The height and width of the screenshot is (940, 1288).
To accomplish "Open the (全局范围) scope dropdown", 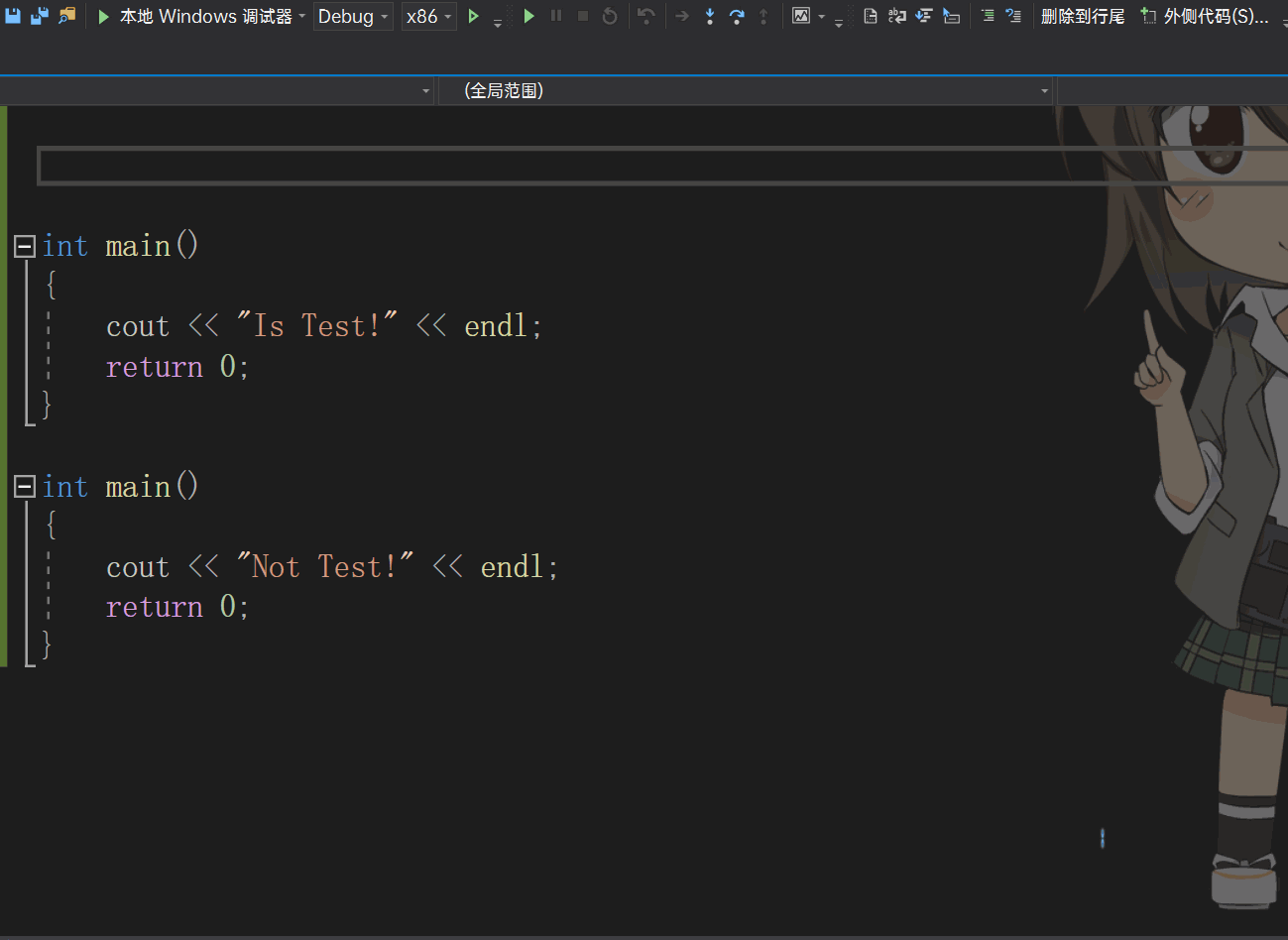I will point(747,90).
